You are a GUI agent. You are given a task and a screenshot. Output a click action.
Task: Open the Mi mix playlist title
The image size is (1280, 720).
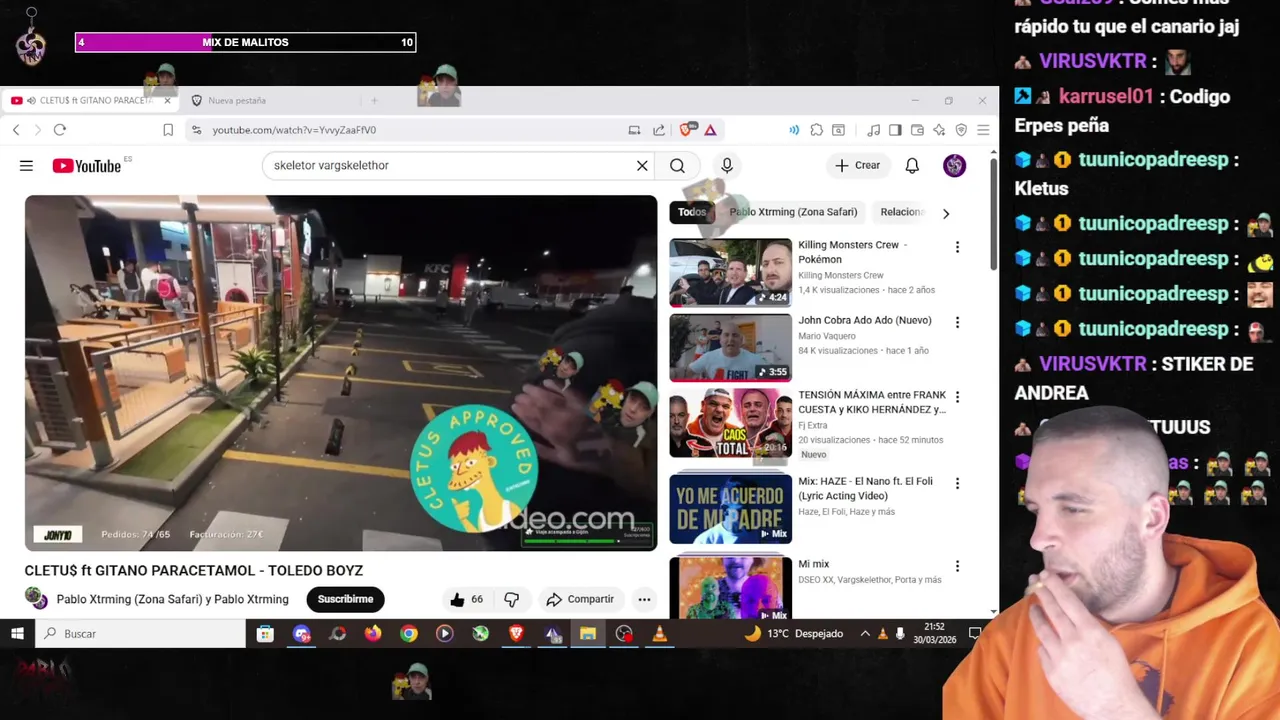coord(813,564)
